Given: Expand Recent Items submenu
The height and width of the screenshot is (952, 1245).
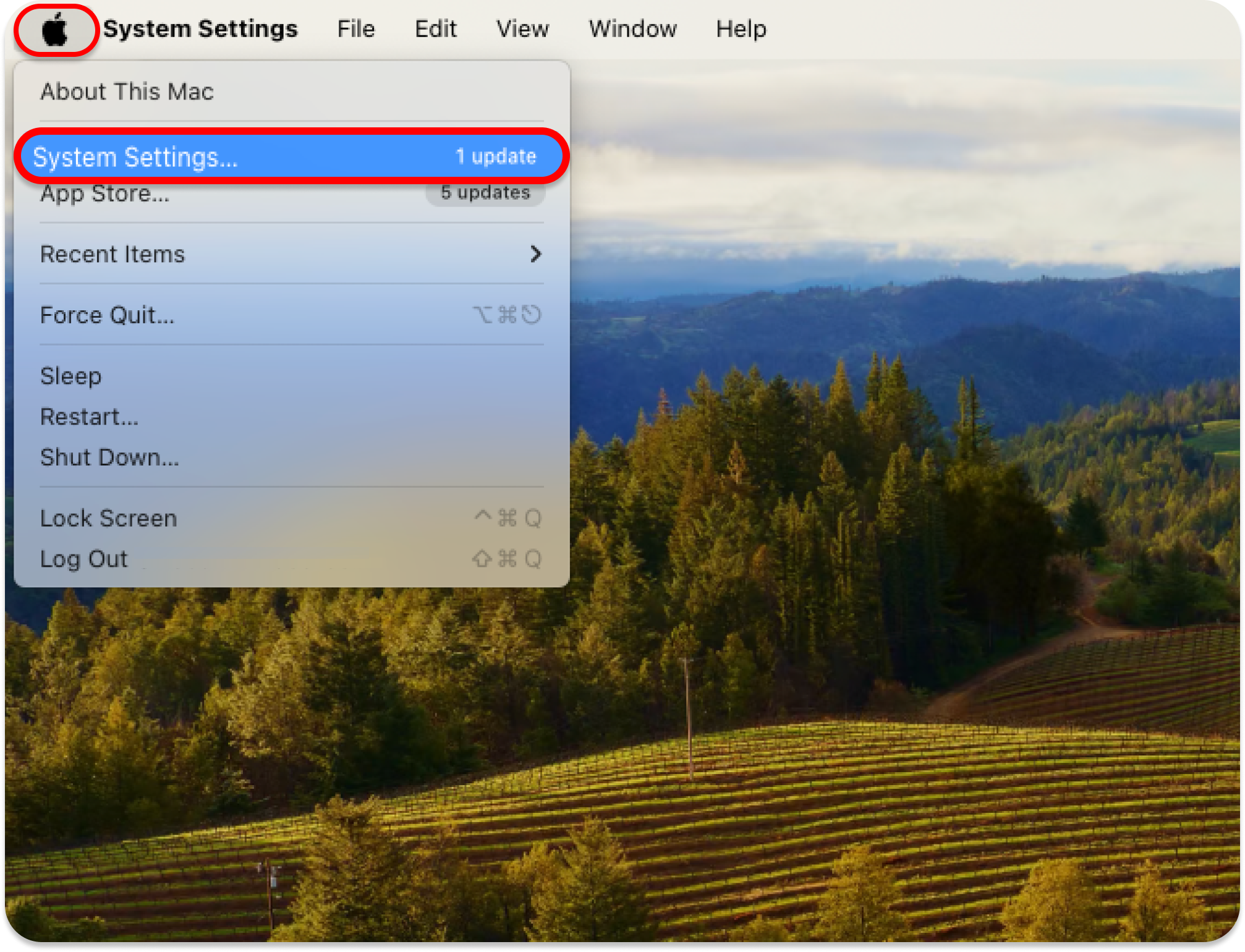Looking at the screenshot, I should (113, 254).
